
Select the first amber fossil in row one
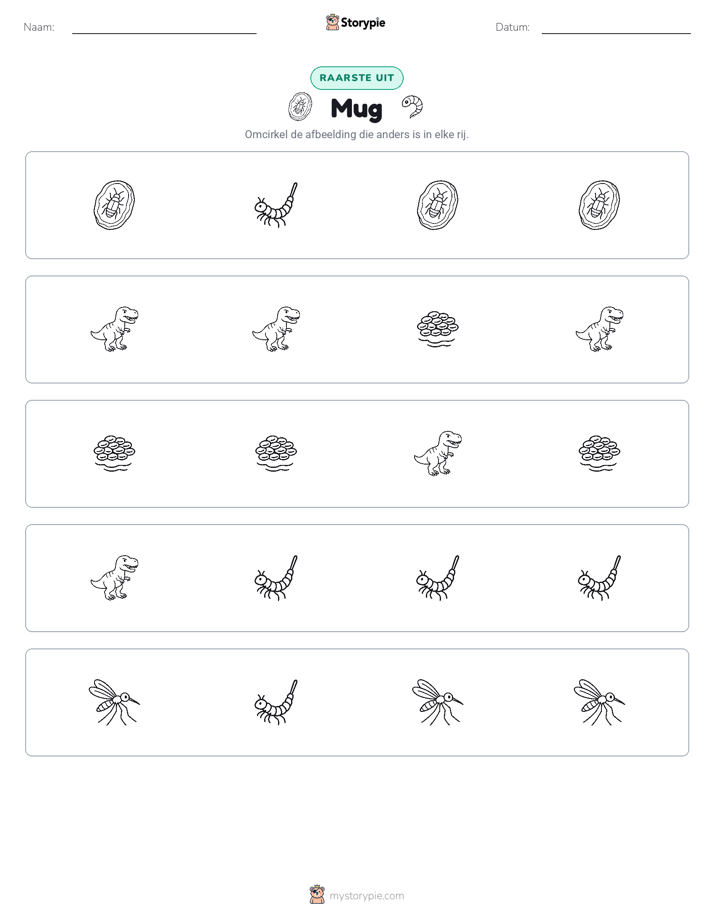(x=114, y=205)
